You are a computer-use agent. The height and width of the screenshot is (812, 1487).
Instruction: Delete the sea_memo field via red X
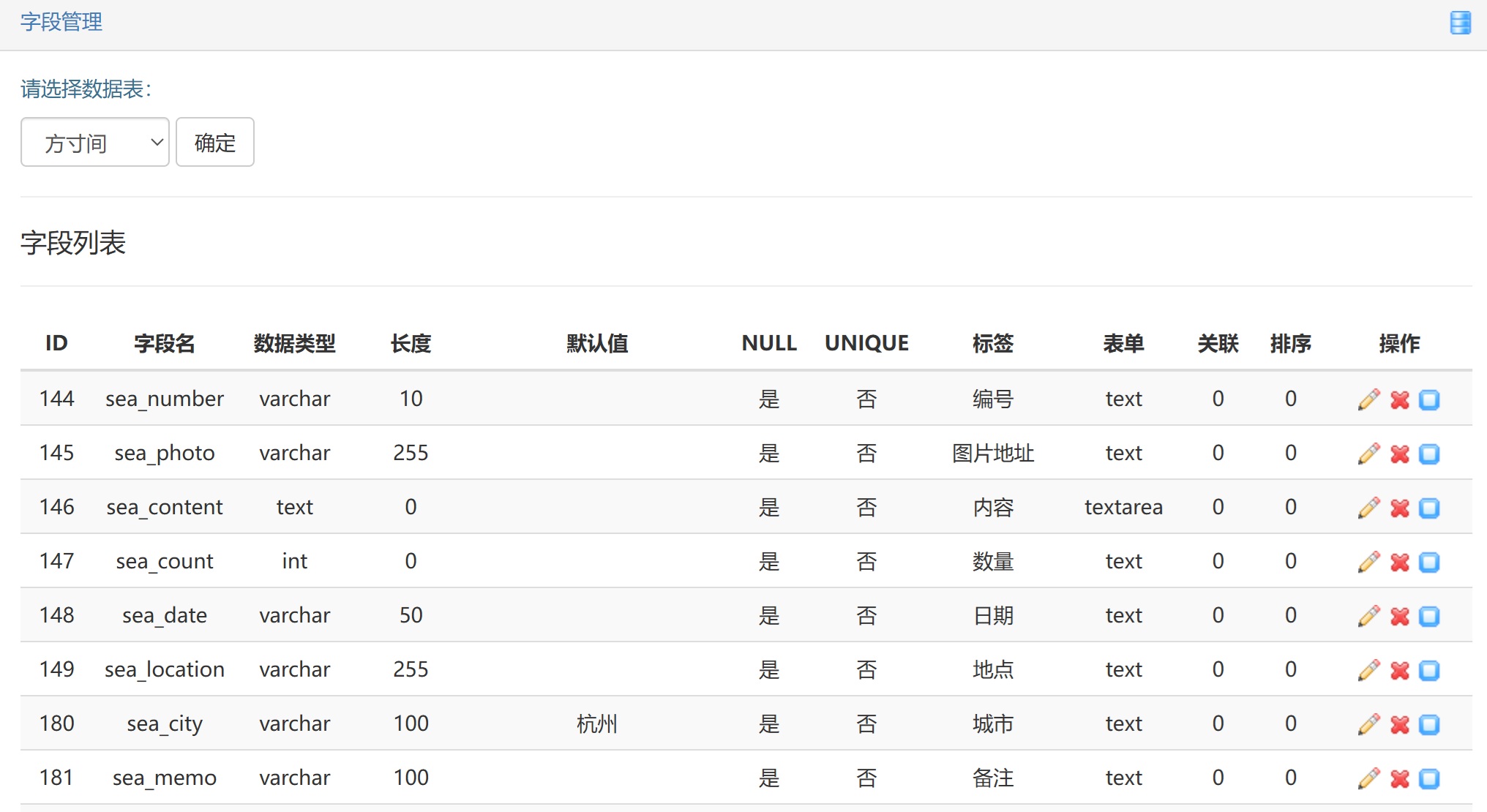click(1399, 778)
